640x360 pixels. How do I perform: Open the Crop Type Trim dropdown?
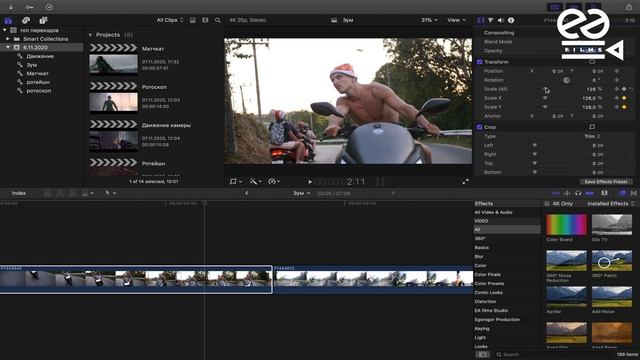(592, 136)
